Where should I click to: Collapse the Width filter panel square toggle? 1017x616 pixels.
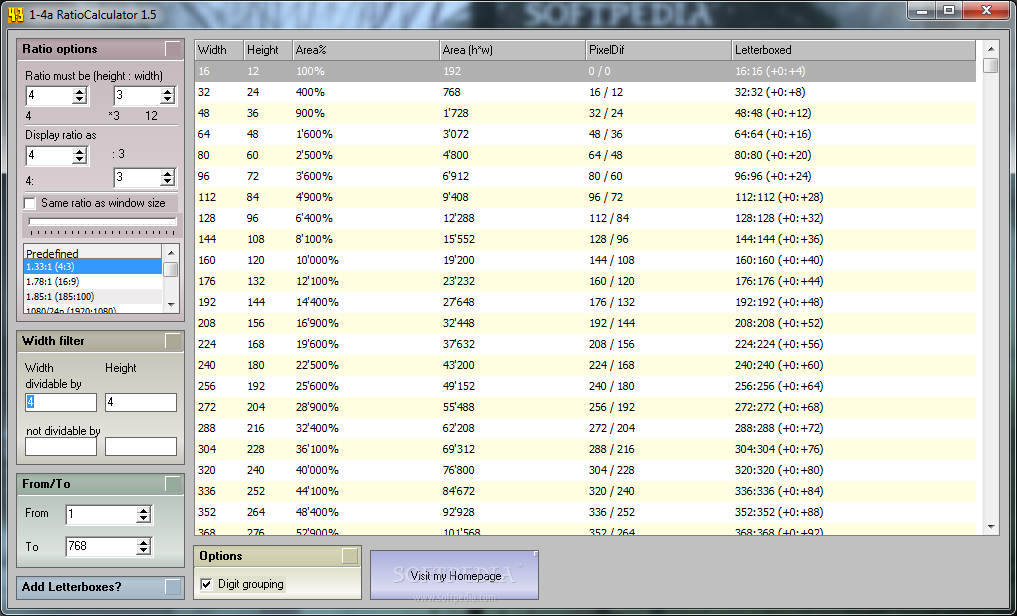coord(173,341)
